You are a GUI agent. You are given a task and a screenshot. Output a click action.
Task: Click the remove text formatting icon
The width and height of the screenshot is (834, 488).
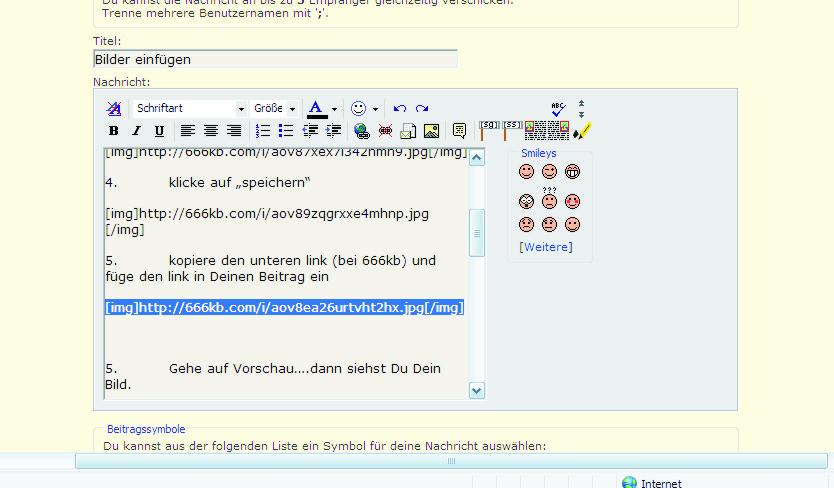pos(113,109)
